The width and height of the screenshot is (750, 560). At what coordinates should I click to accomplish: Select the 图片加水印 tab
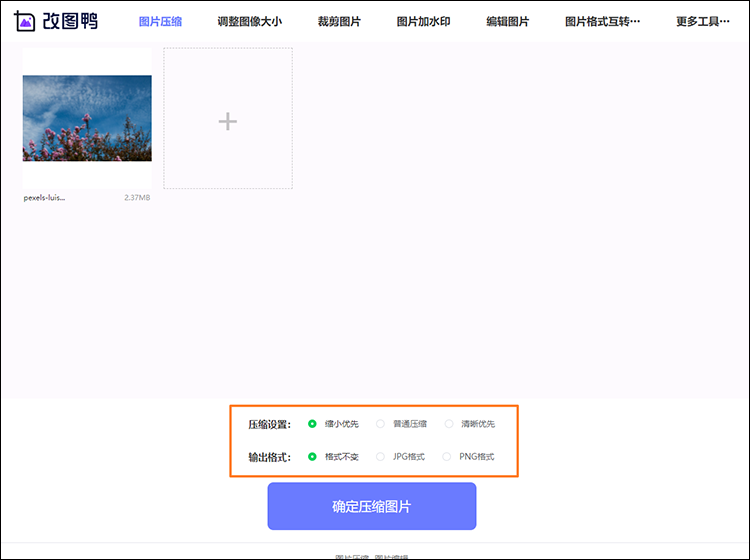423,21
